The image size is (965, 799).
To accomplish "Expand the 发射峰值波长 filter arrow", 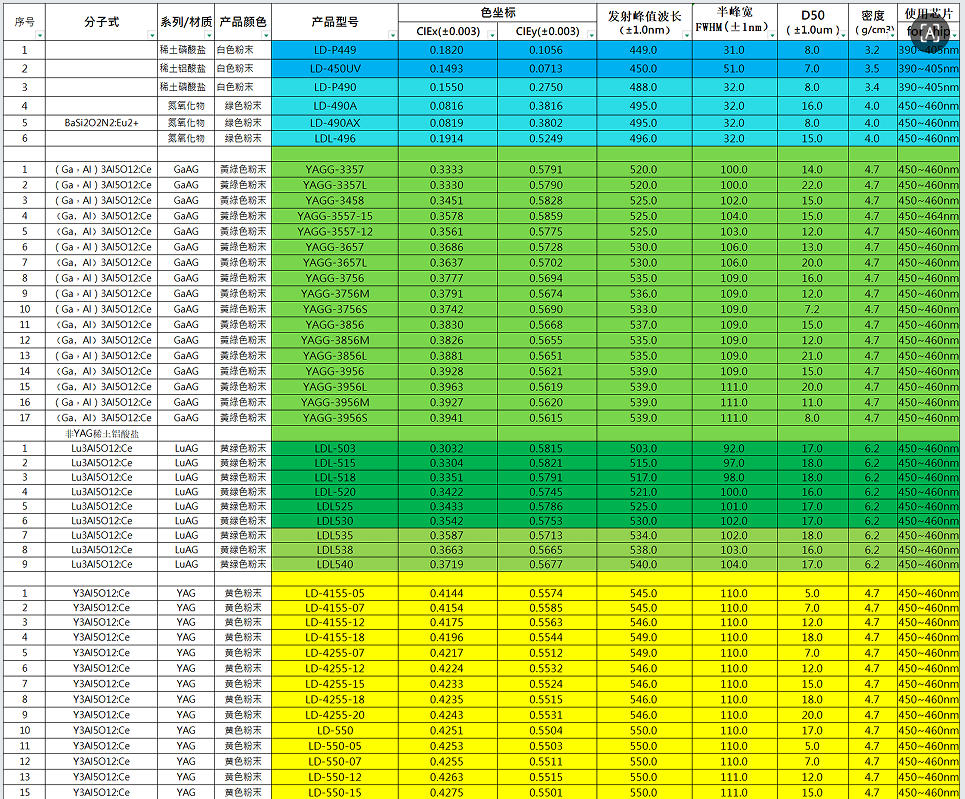I will (x=686, y=35).
